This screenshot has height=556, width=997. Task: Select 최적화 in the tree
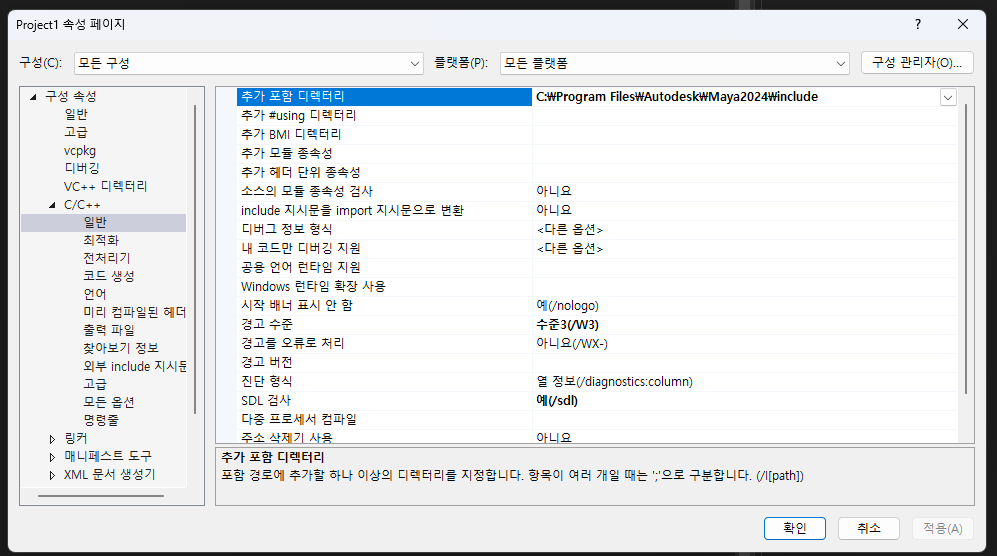point(101,240)
